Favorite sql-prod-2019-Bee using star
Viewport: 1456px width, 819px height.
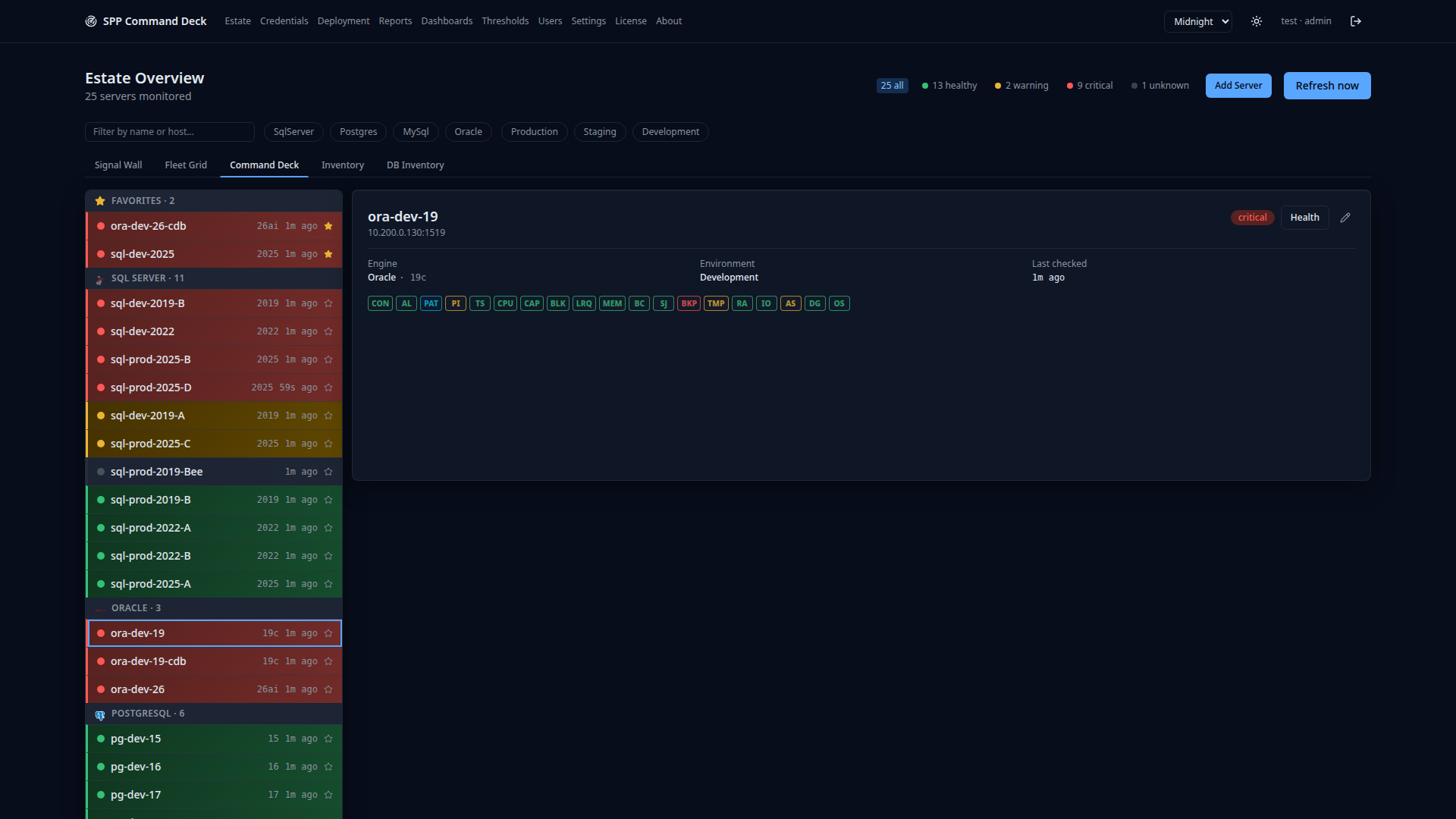click(328, 472)
